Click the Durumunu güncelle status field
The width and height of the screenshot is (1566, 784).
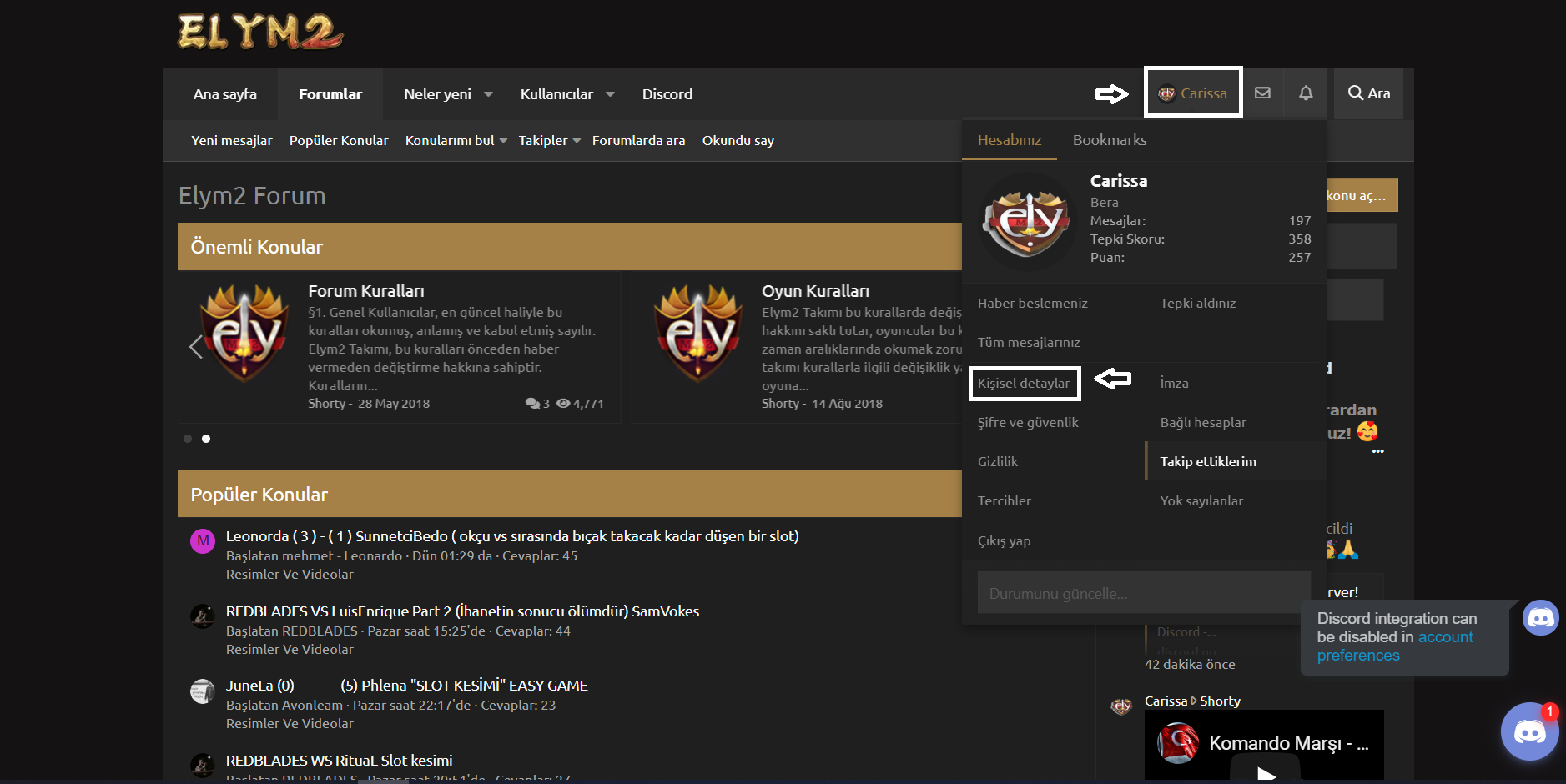point(1144,594)
